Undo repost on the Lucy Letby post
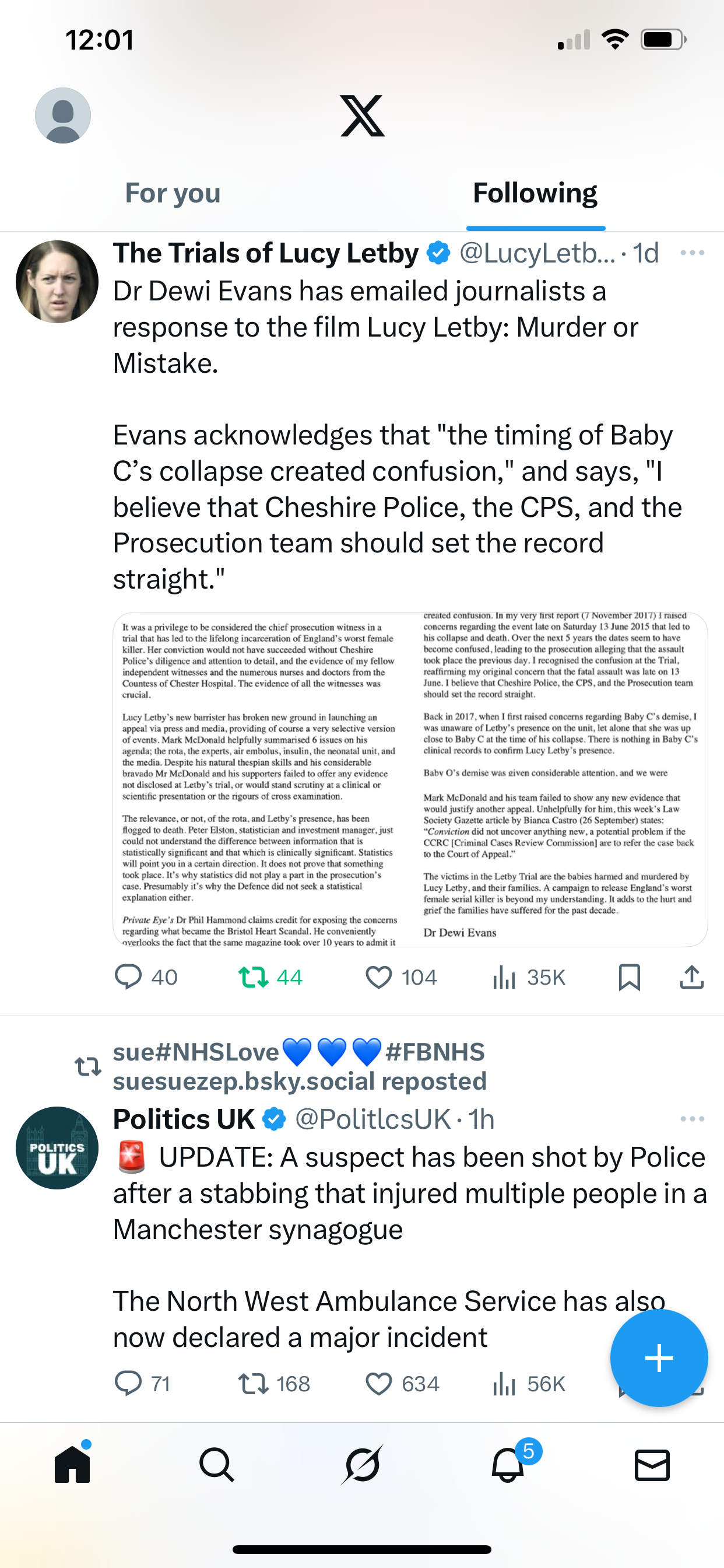This screenshot has height=1568, width=724. pos(253,977)
